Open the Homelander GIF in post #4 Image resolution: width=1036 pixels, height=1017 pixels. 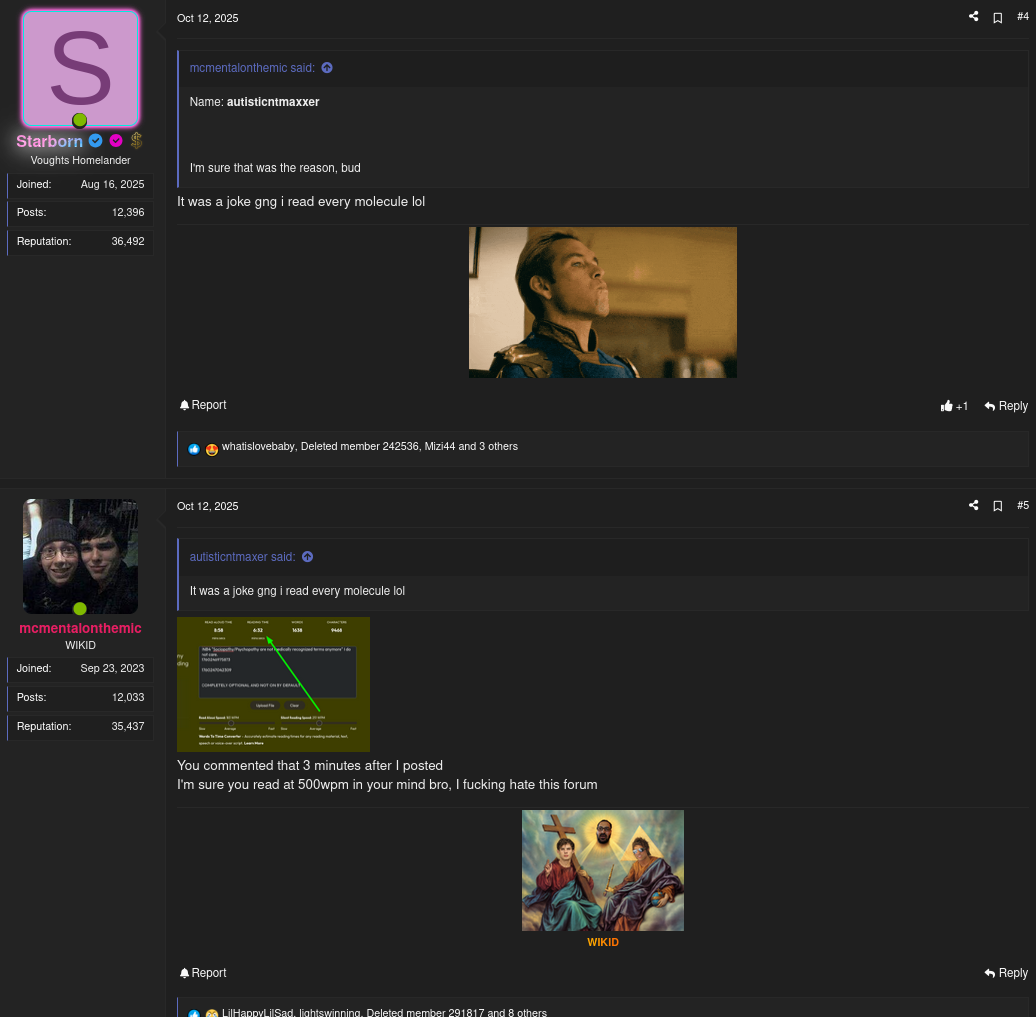603,303
